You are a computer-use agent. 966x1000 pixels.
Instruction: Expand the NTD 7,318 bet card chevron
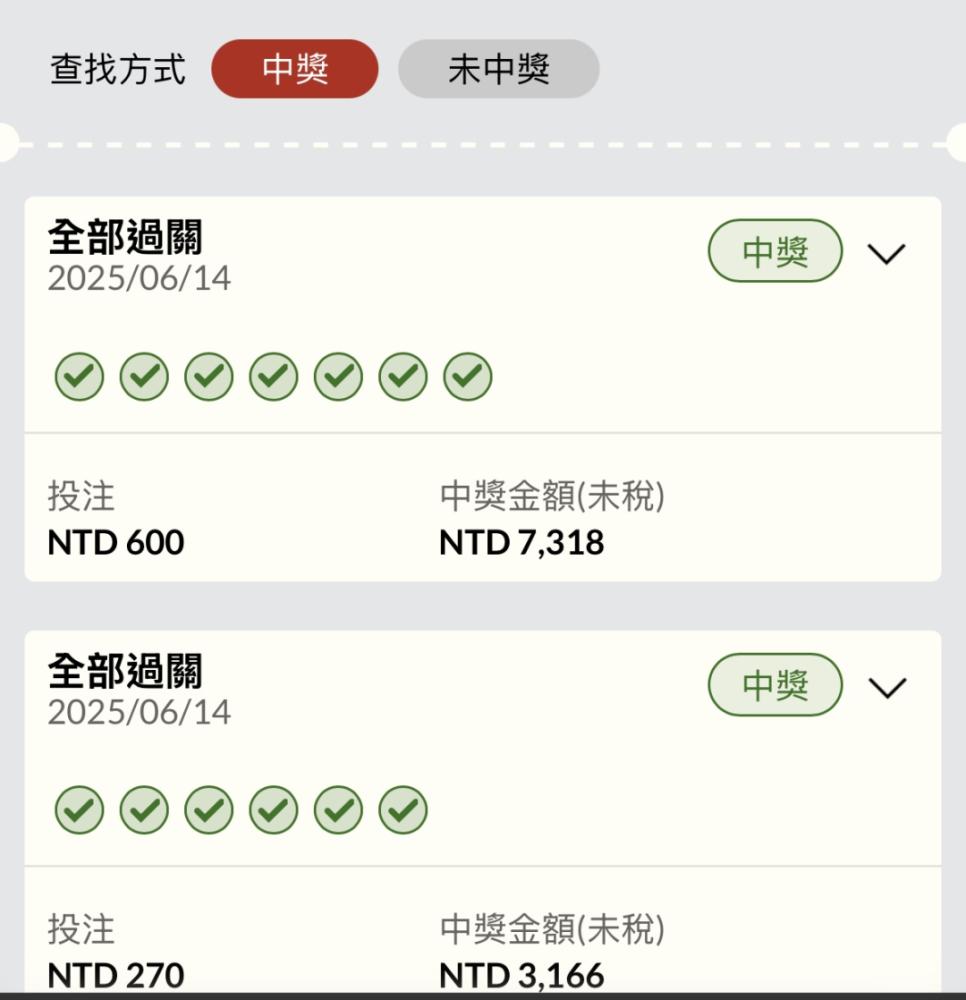point(886,253)
